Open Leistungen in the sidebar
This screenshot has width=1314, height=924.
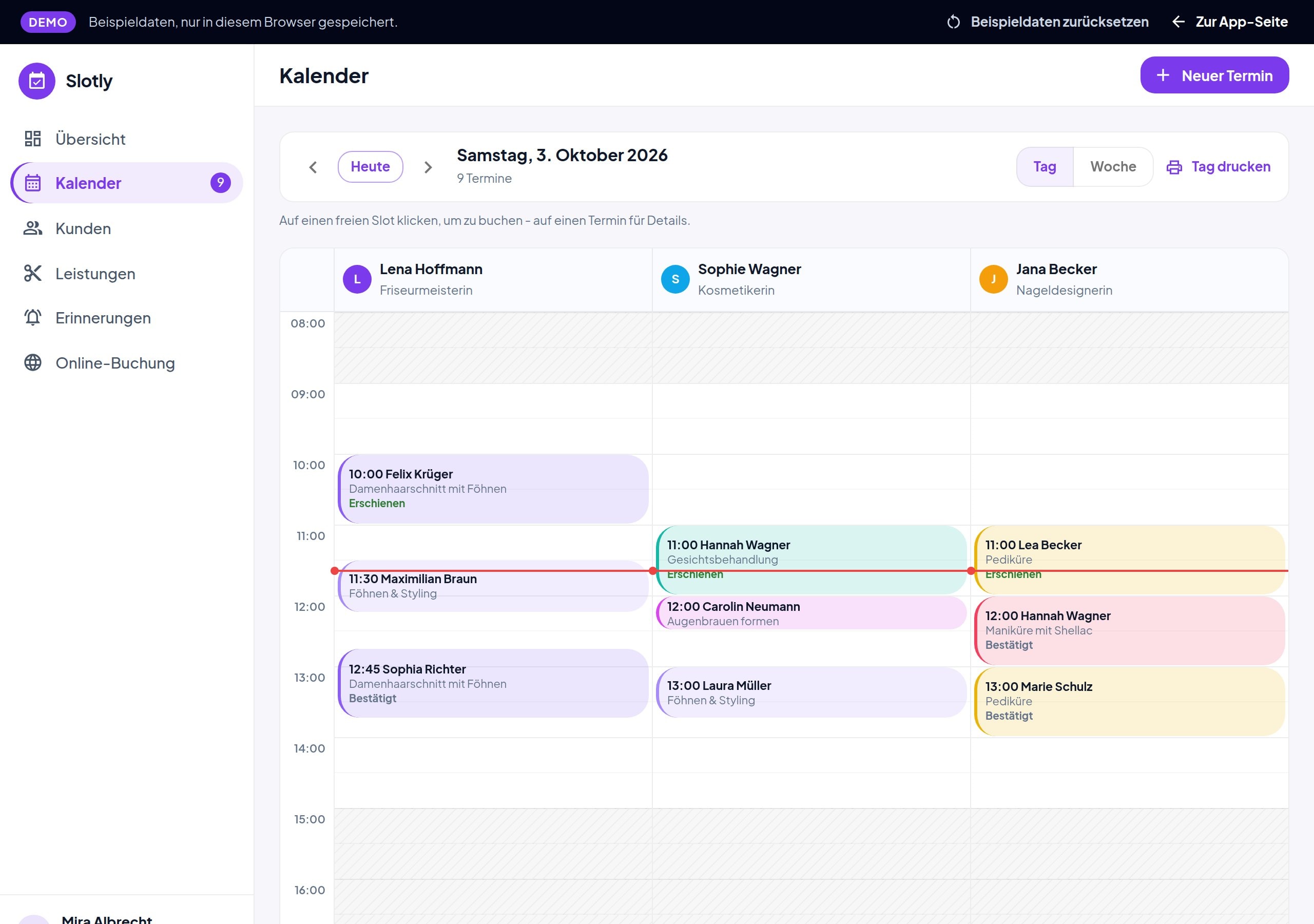[x=126, y=273]
